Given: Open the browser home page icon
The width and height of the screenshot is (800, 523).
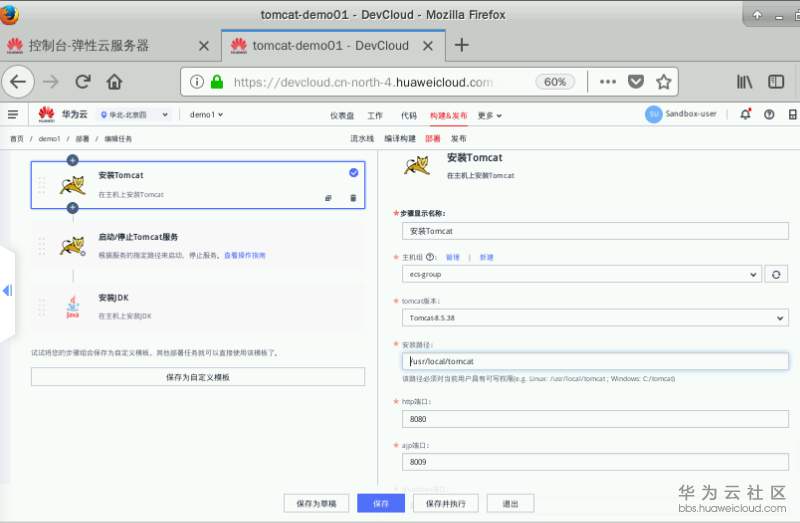Looking at the screenshot, I should click(114, 82).
